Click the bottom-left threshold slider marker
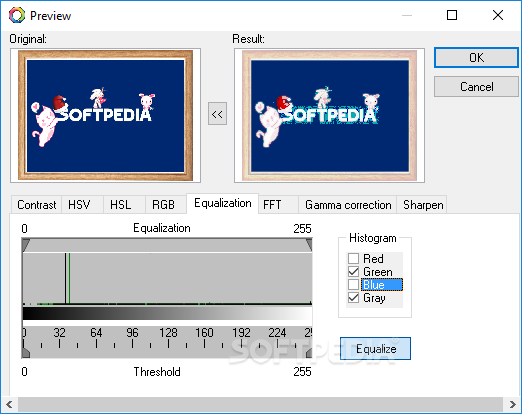 click(x=26, y=352)
